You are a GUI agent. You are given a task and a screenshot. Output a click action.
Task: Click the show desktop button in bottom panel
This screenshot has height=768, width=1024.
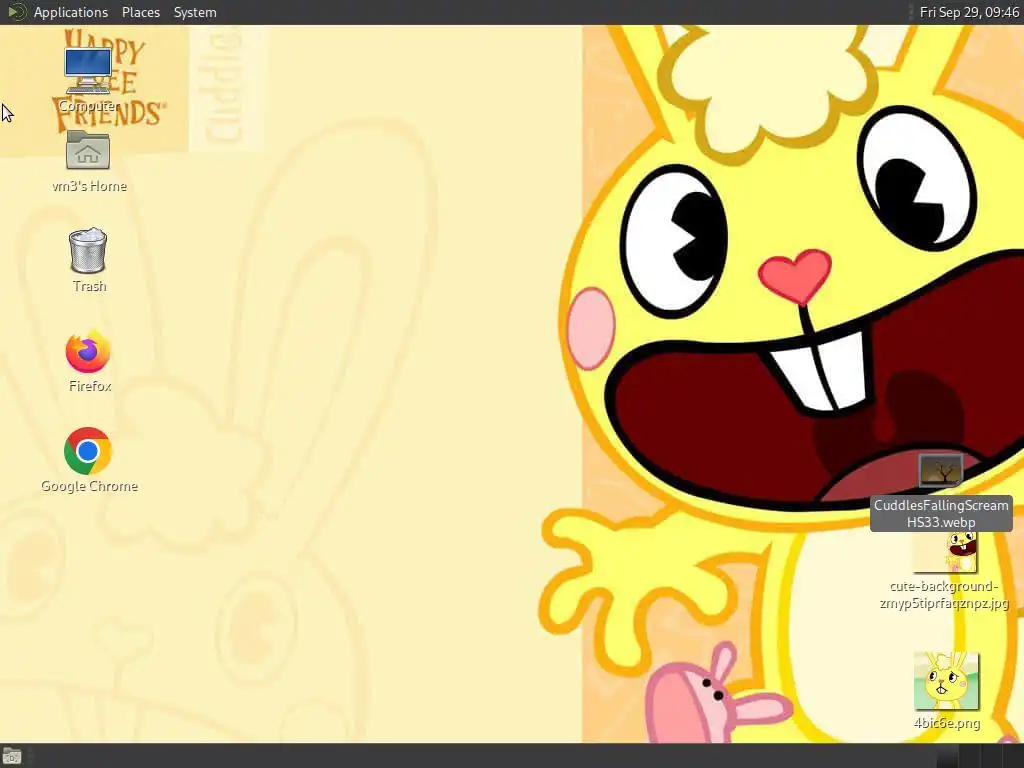pyautogui.click(x=12, y=756)
